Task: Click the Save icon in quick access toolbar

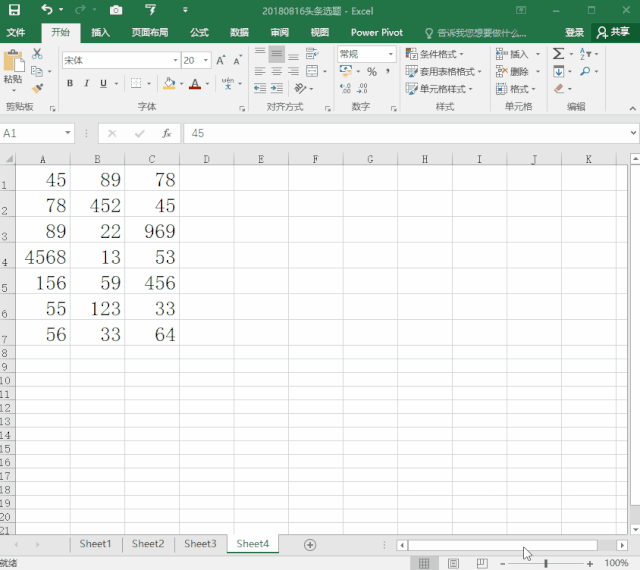Action: (14, 10)
